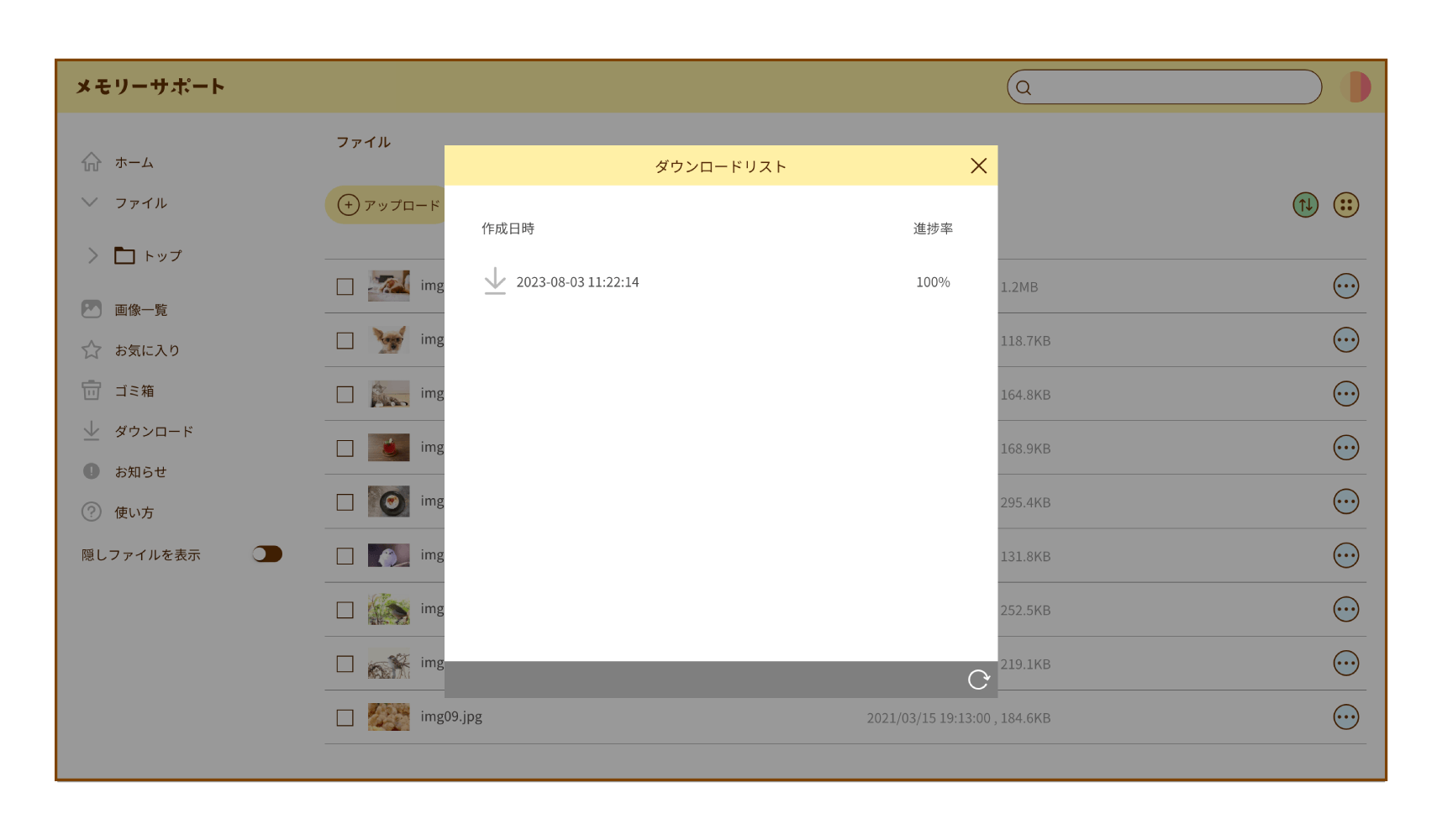Open お気に入り favorites
The height and width of the screenshot is (840, 1442).
(x=148, y=350)
